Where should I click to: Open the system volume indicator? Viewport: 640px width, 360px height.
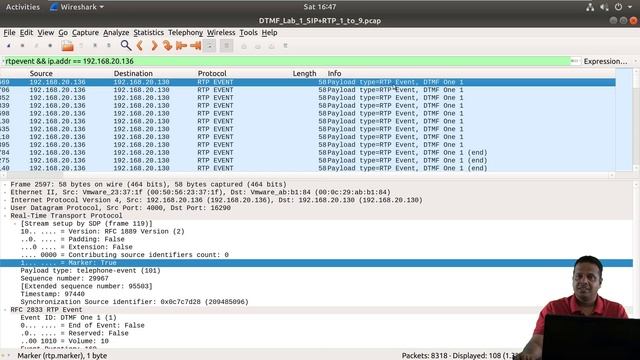(x=604, y=7)
